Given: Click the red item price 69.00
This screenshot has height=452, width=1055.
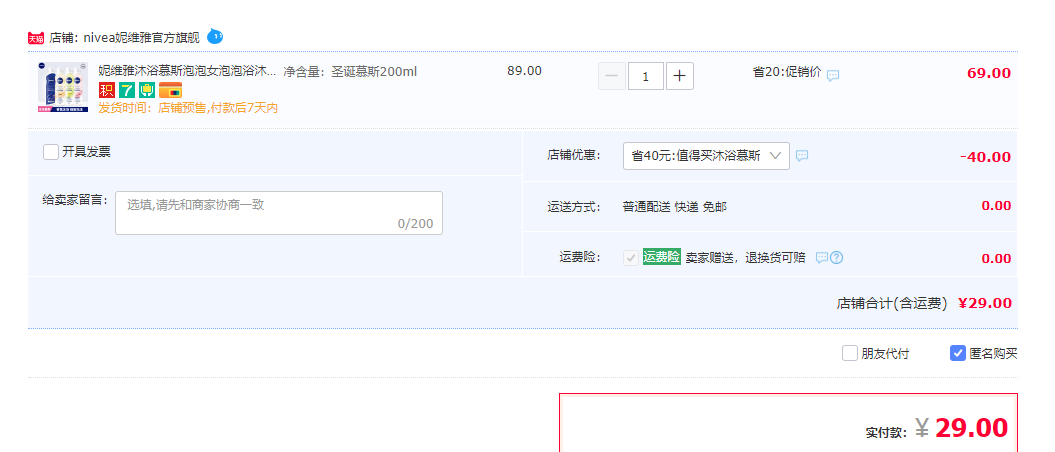Looking at the screenshot, I should tap(988, 73).
